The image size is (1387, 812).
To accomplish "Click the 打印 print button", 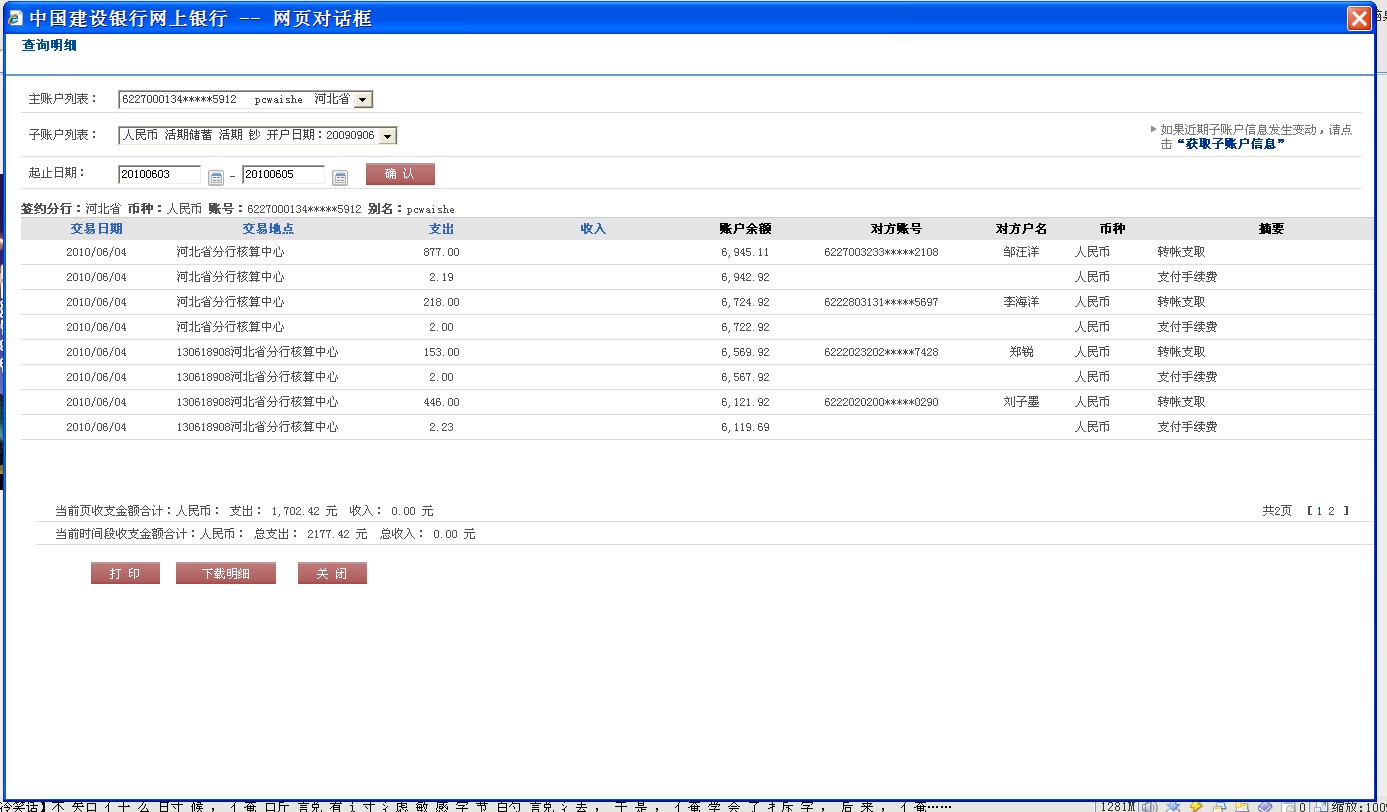I will [x=125, y=574].
